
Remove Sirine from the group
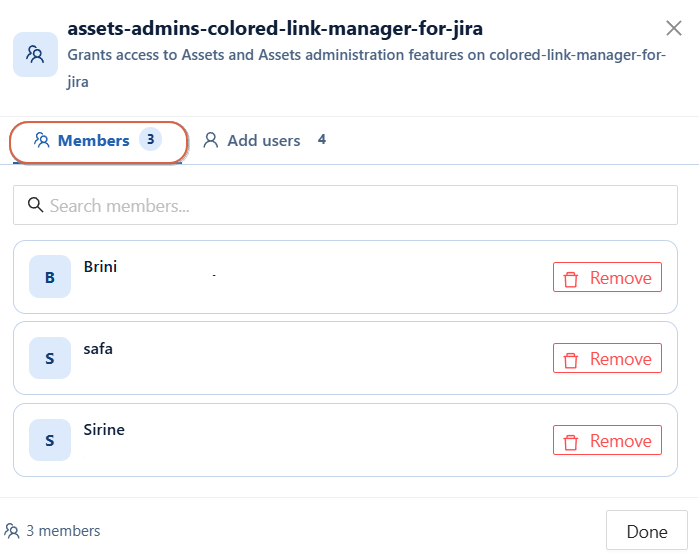tap(607, 441)
